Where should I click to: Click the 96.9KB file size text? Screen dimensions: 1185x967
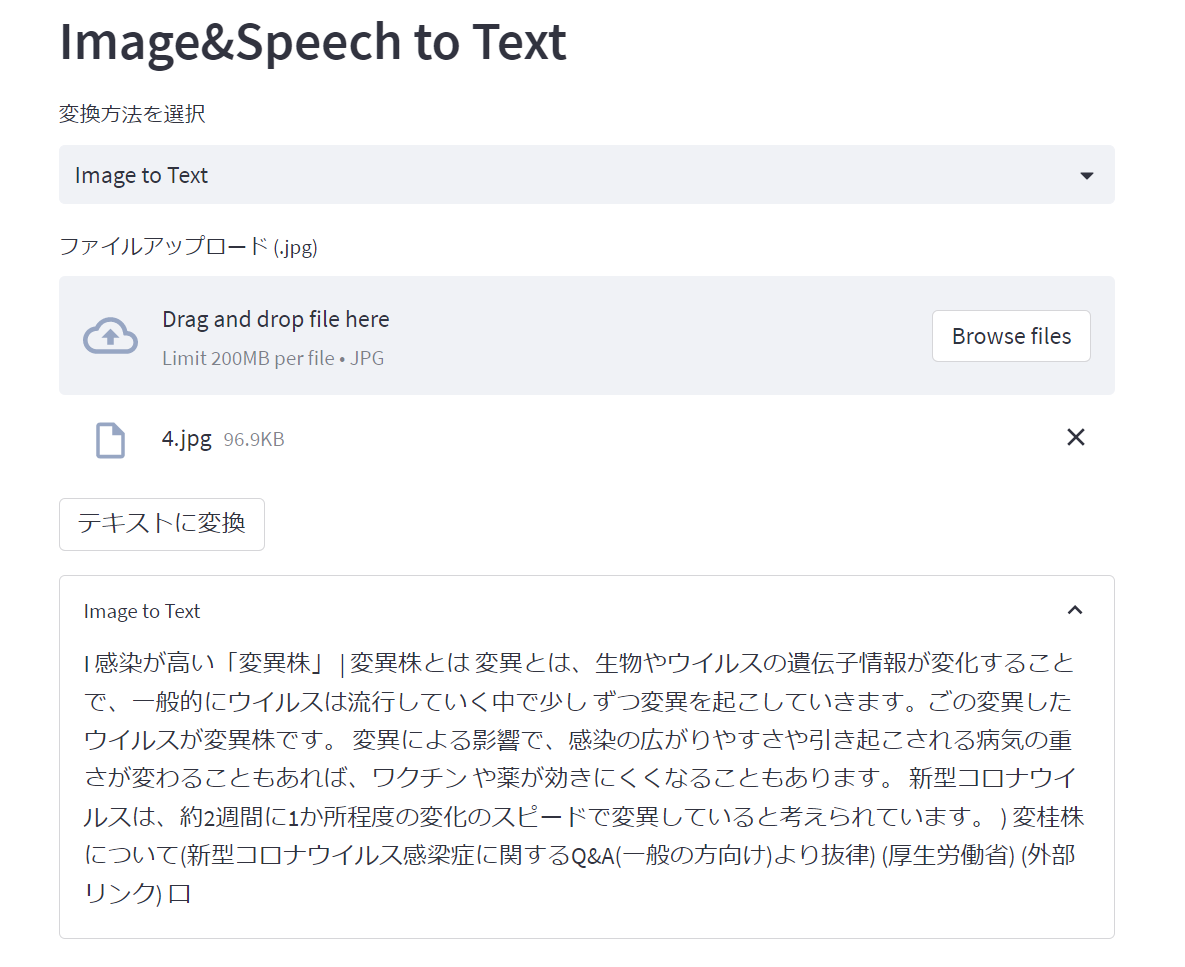pyautogui.click(x=254, y=440)
